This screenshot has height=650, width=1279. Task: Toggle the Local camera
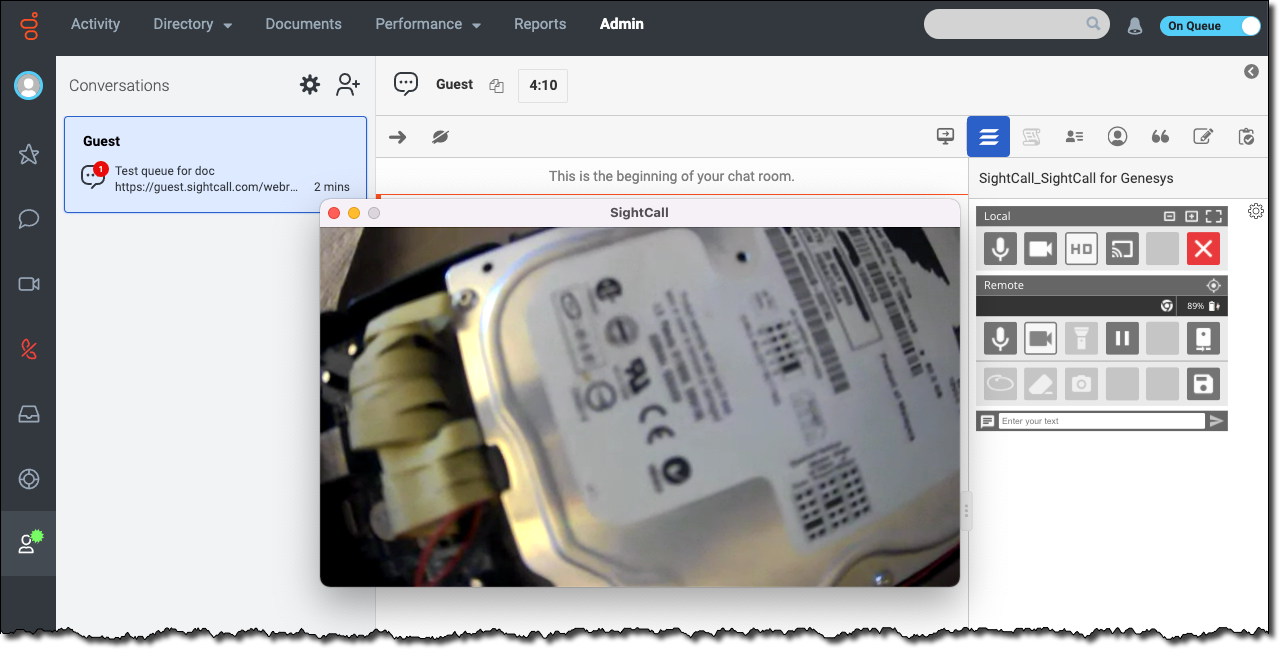pos(1041,248)
